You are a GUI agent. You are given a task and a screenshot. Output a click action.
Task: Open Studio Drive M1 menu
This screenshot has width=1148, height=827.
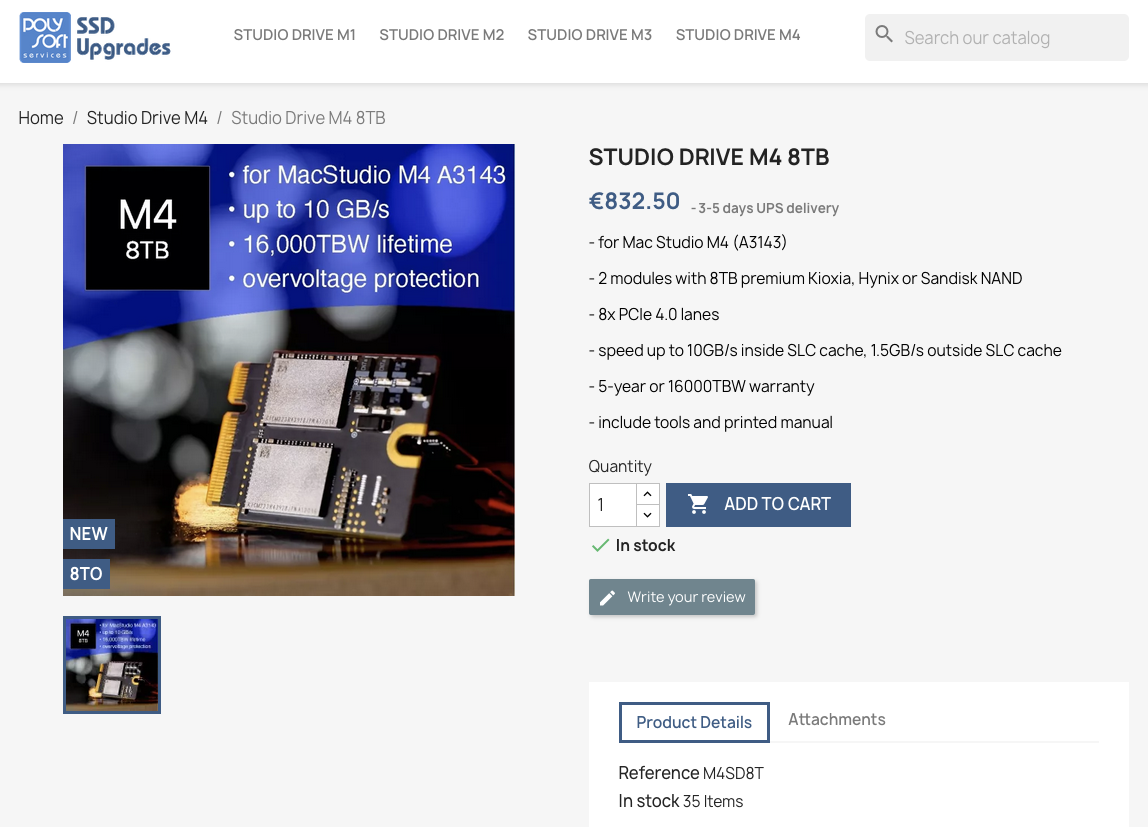click(x=294, y=34)
